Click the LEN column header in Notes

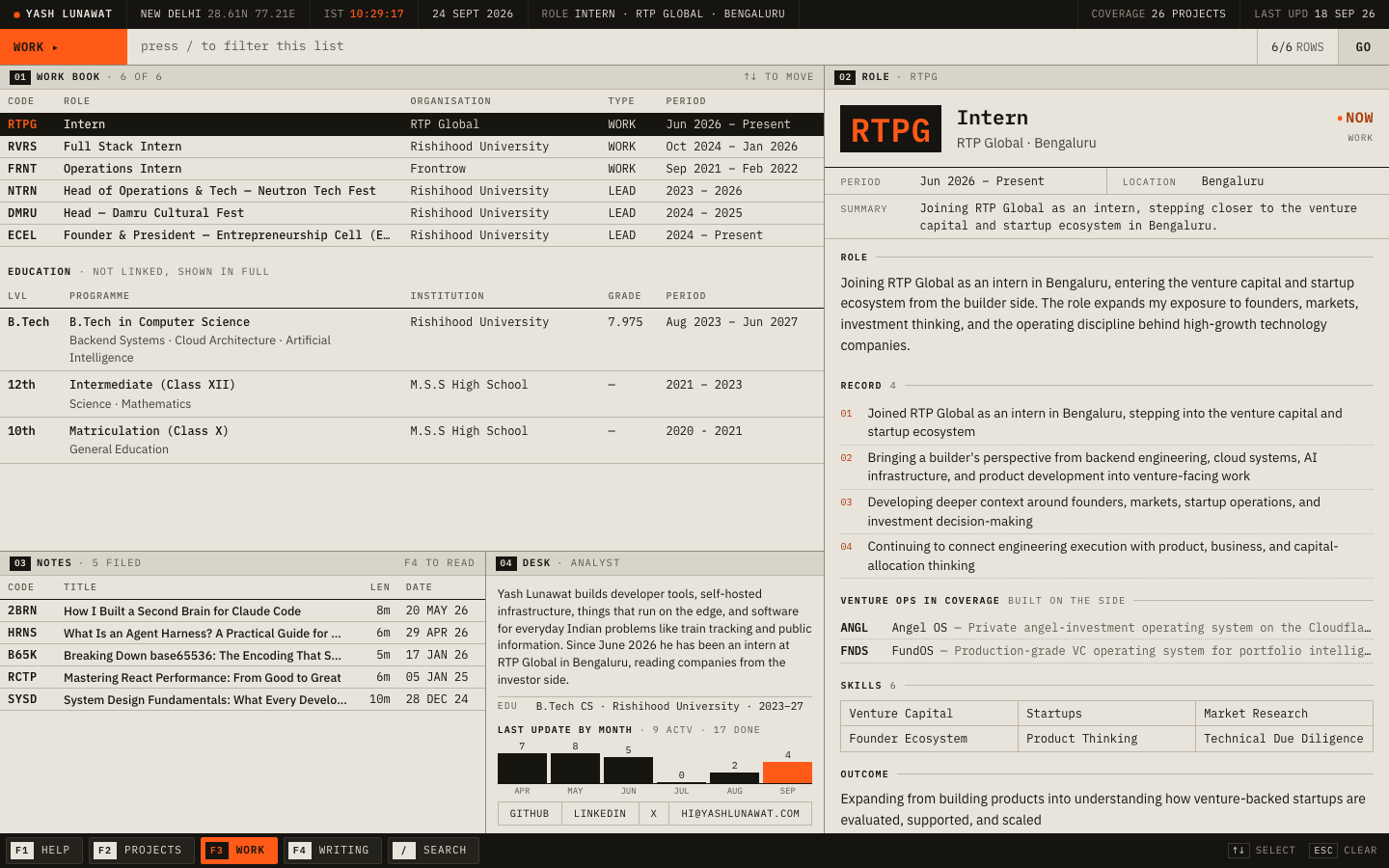pyautogui.click(x=380, y=587)
